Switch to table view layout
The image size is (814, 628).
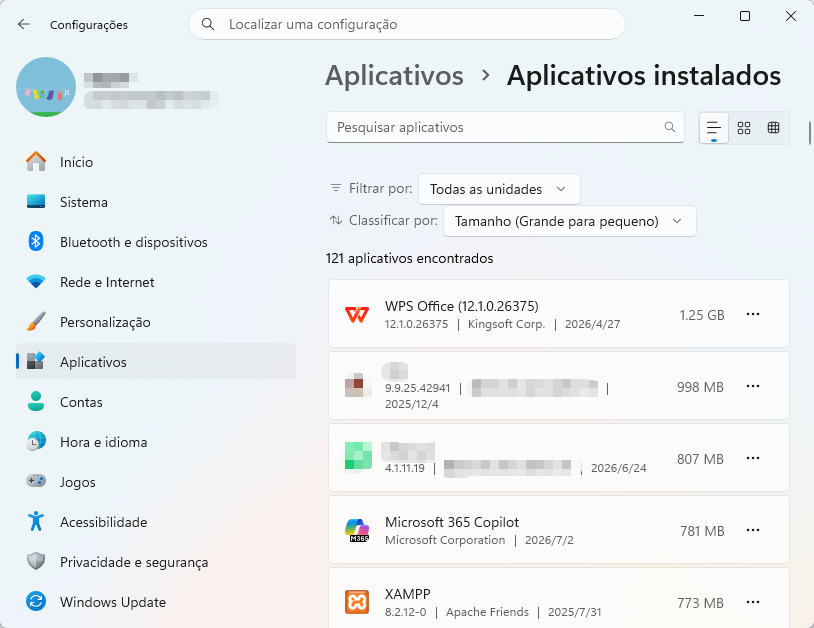[x=774, y=128]
